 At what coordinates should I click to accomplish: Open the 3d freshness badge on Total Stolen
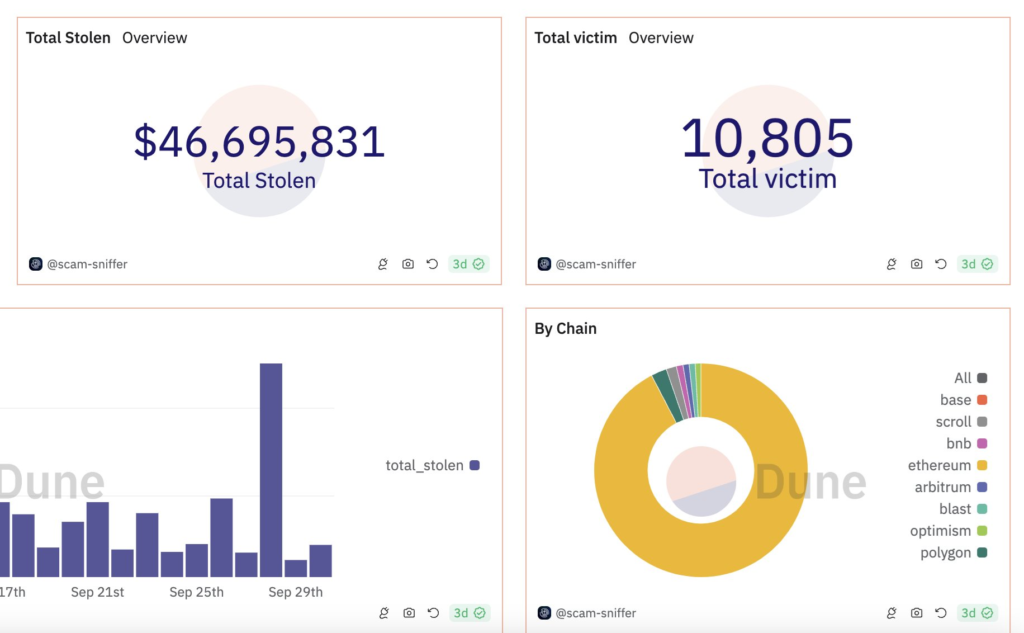click(468, 264)
